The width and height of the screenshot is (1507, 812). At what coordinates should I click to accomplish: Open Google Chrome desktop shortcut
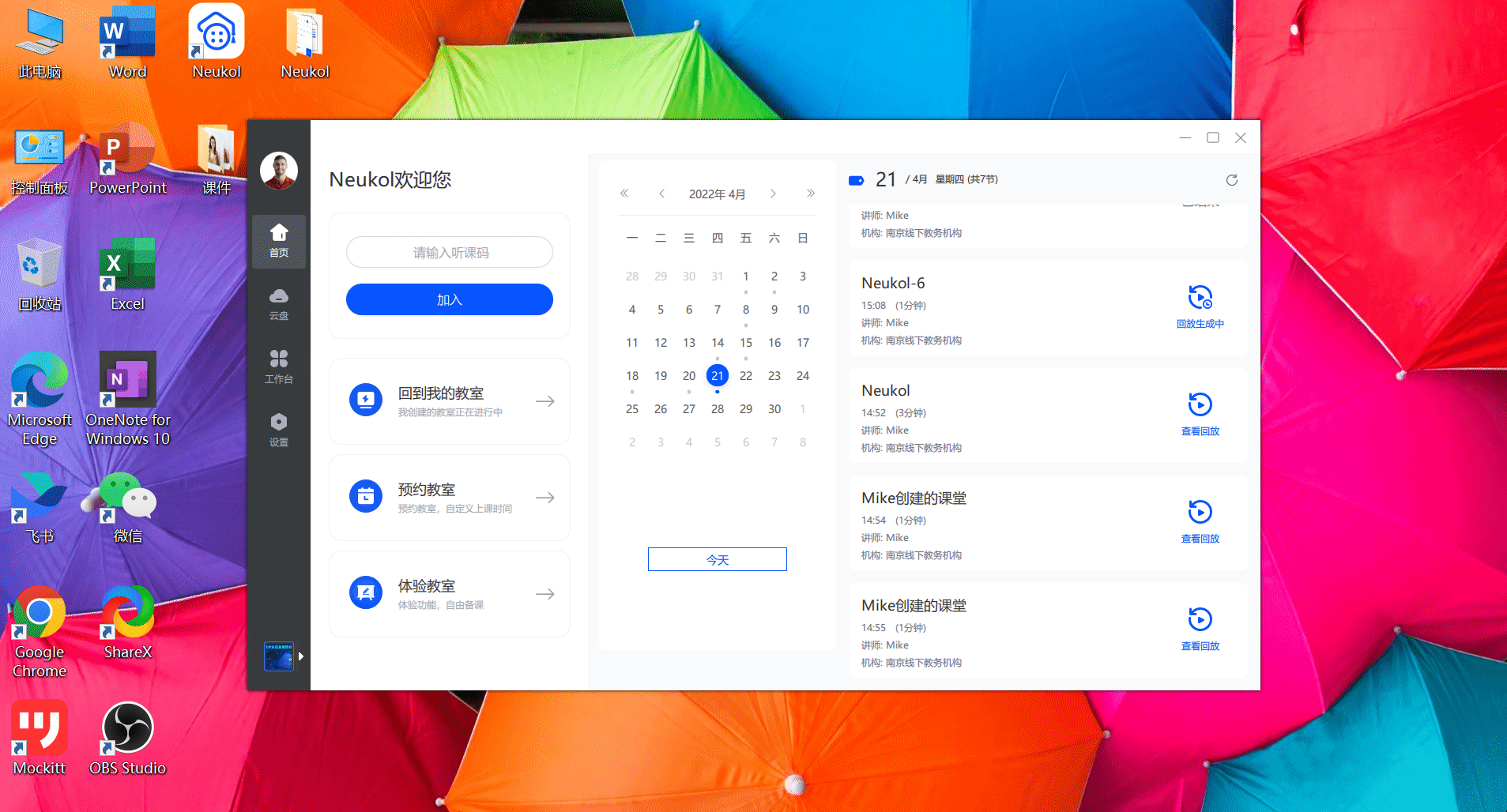(40, 631)
